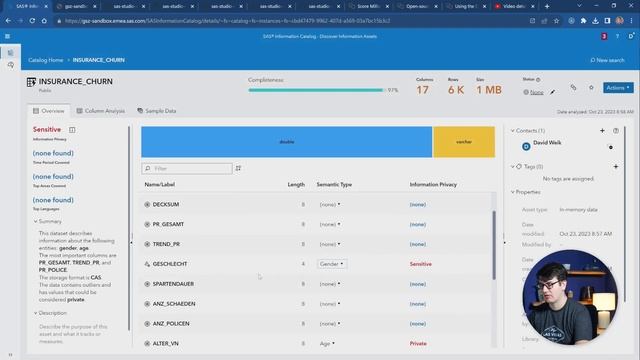Collapse the Tags section
This screenshot has width=640, height=360.
(513, 167)
